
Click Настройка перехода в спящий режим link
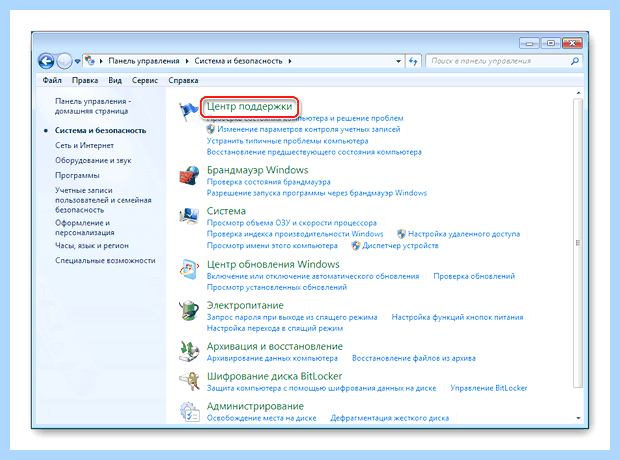pyautogui.click(x=275, y=328)
